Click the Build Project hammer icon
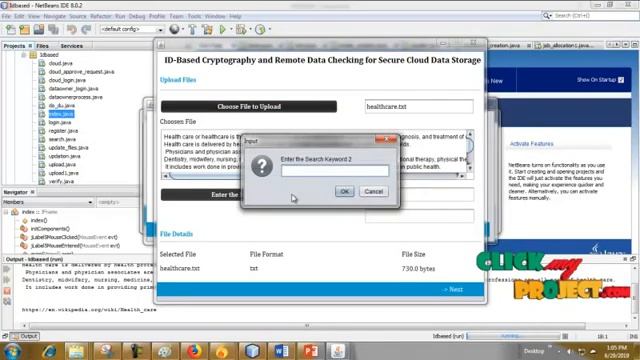This screenshot has height=360, width=640. point(192,29)
